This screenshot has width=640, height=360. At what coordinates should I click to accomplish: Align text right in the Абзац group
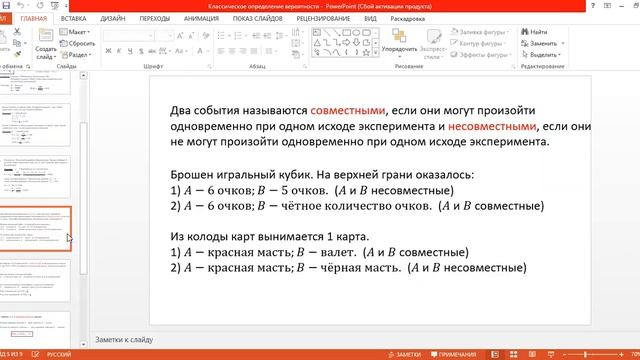(x=243, y=51)
